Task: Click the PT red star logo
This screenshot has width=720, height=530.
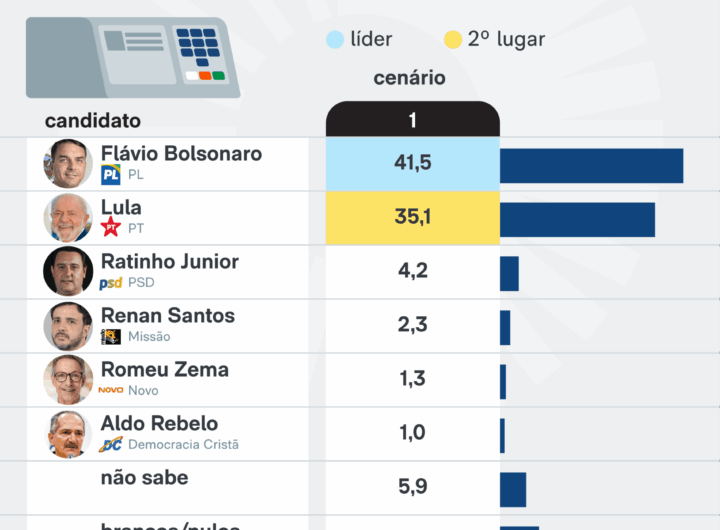Action: [111, 228]
